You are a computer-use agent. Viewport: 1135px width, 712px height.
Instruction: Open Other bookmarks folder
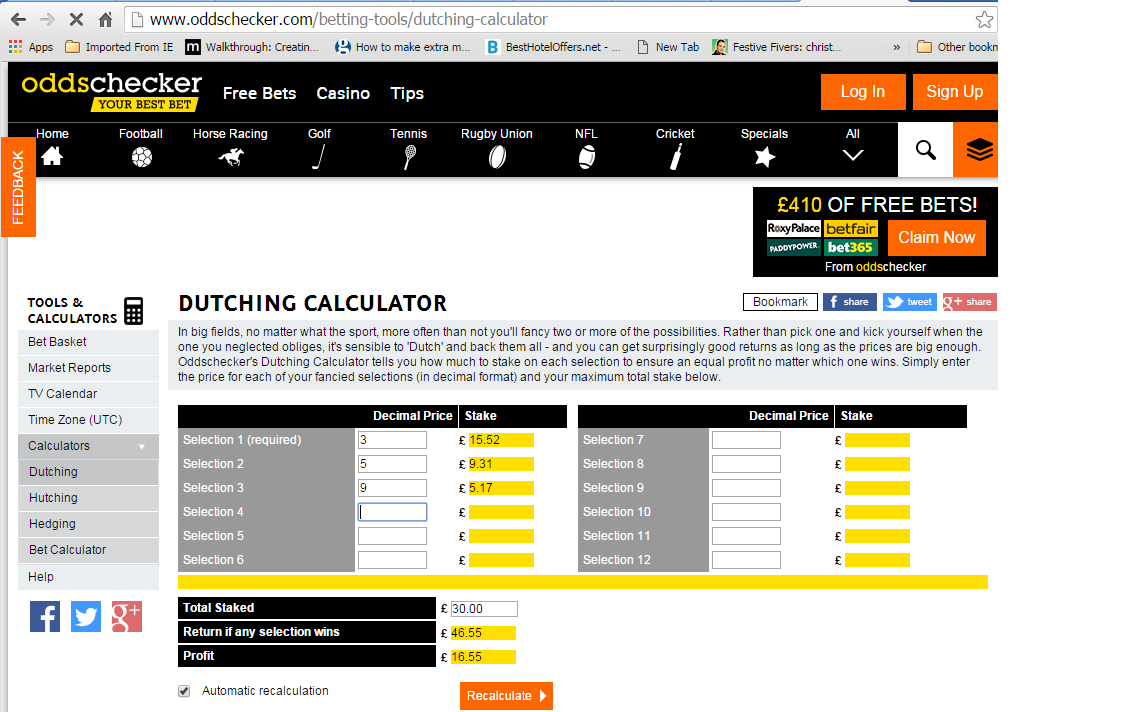pos(957,47)
